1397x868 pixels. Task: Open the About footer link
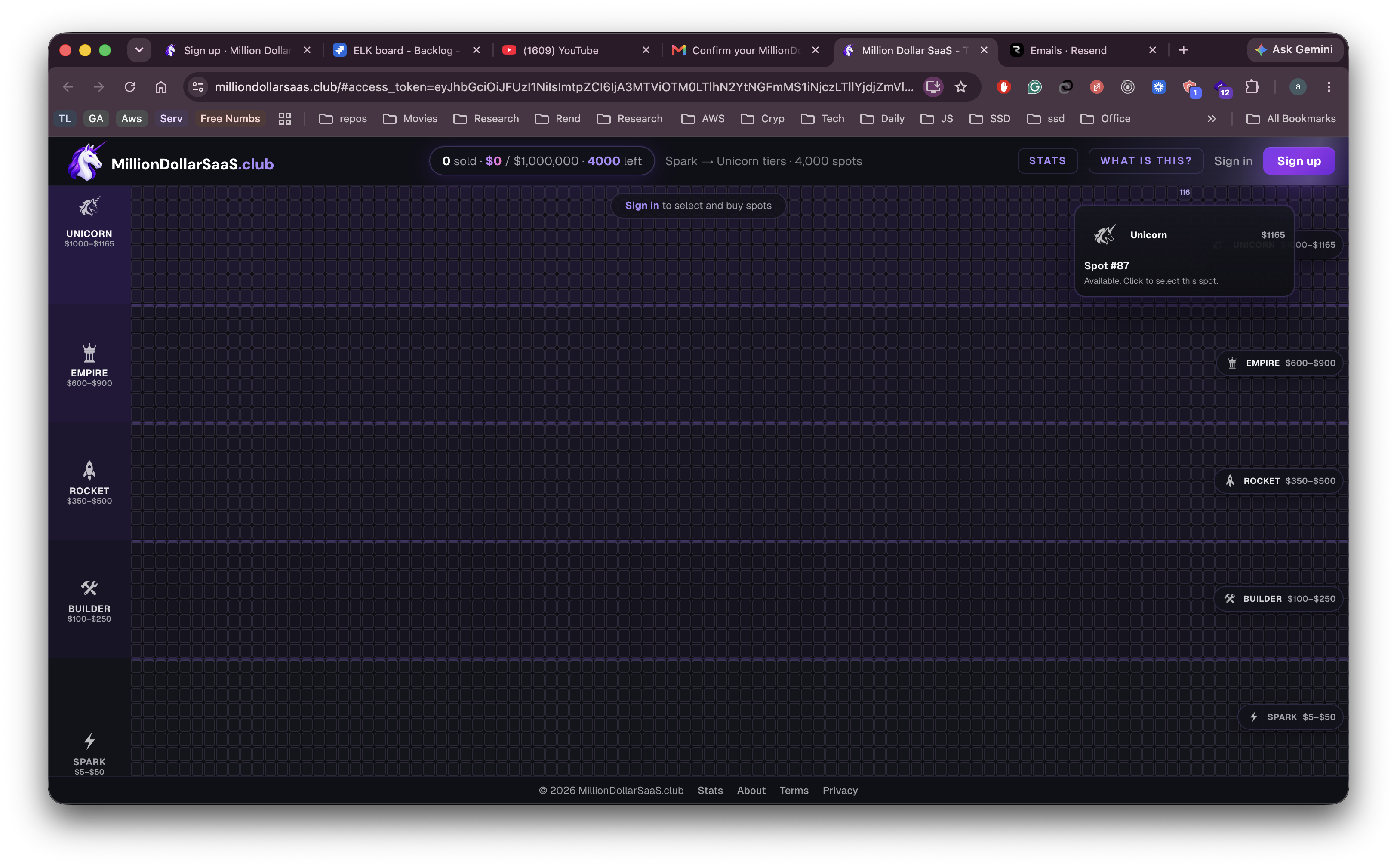[x=751, y=791]
